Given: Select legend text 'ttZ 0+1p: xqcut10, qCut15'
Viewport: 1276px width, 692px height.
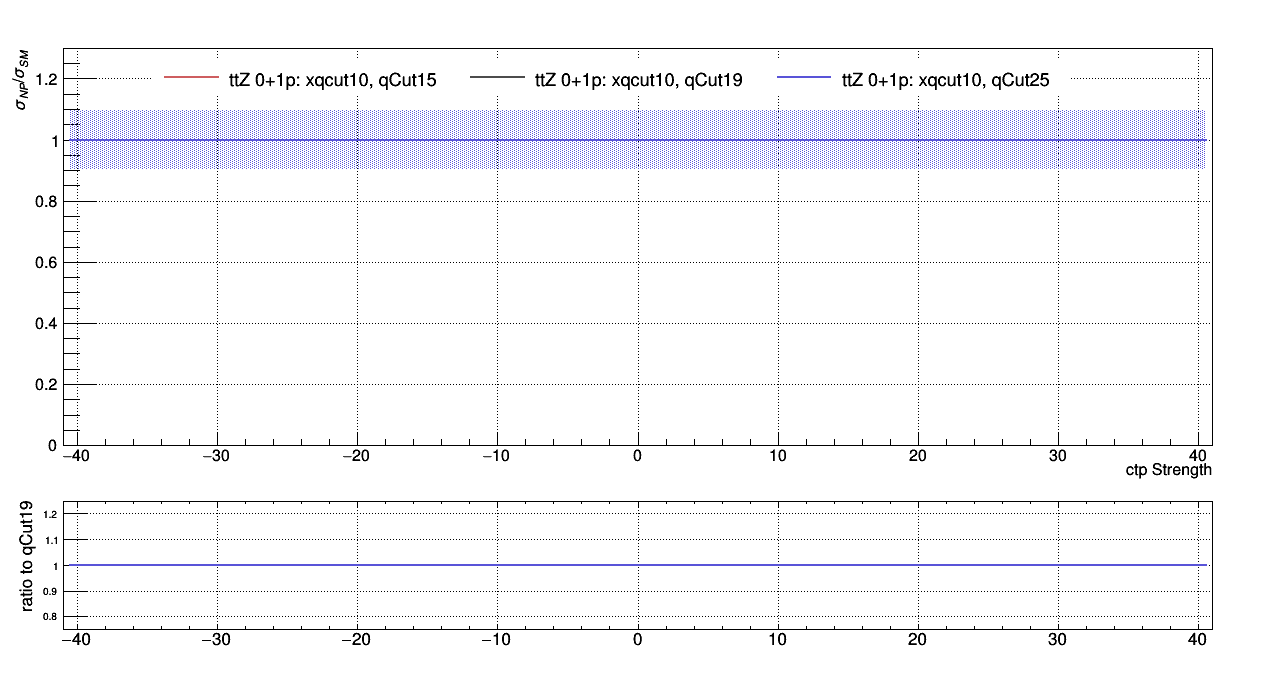Looking at the screenshot, I should [x=332, y=80].
